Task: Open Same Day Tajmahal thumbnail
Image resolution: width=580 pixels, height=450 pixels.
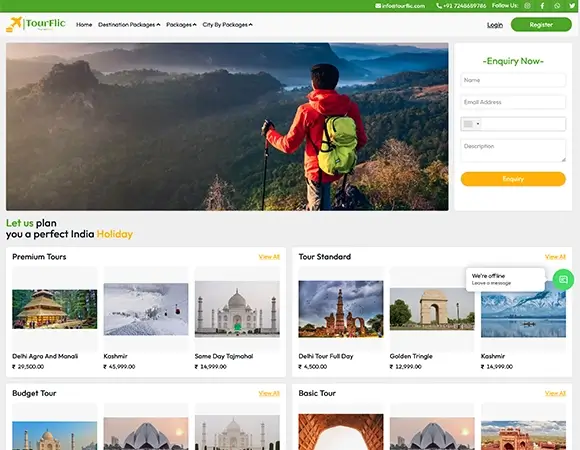Action: tap(237, 309)
